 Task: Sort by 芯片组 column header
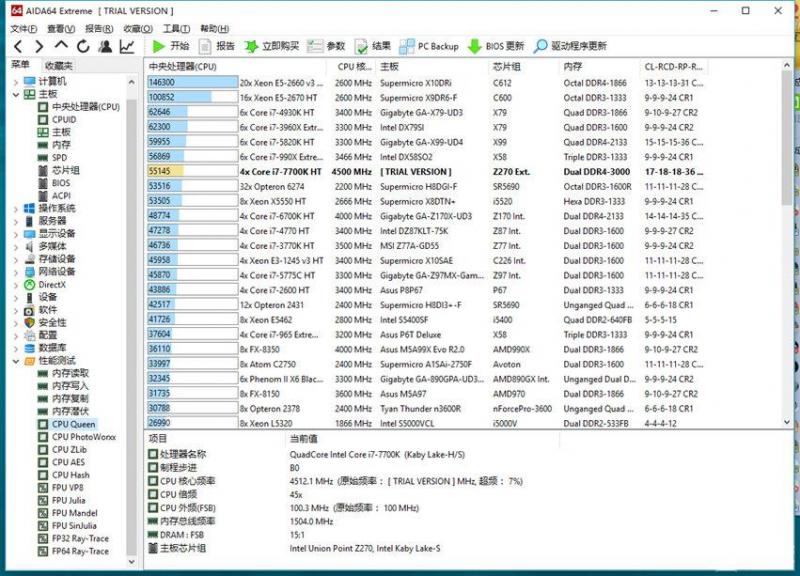point(524,67)
